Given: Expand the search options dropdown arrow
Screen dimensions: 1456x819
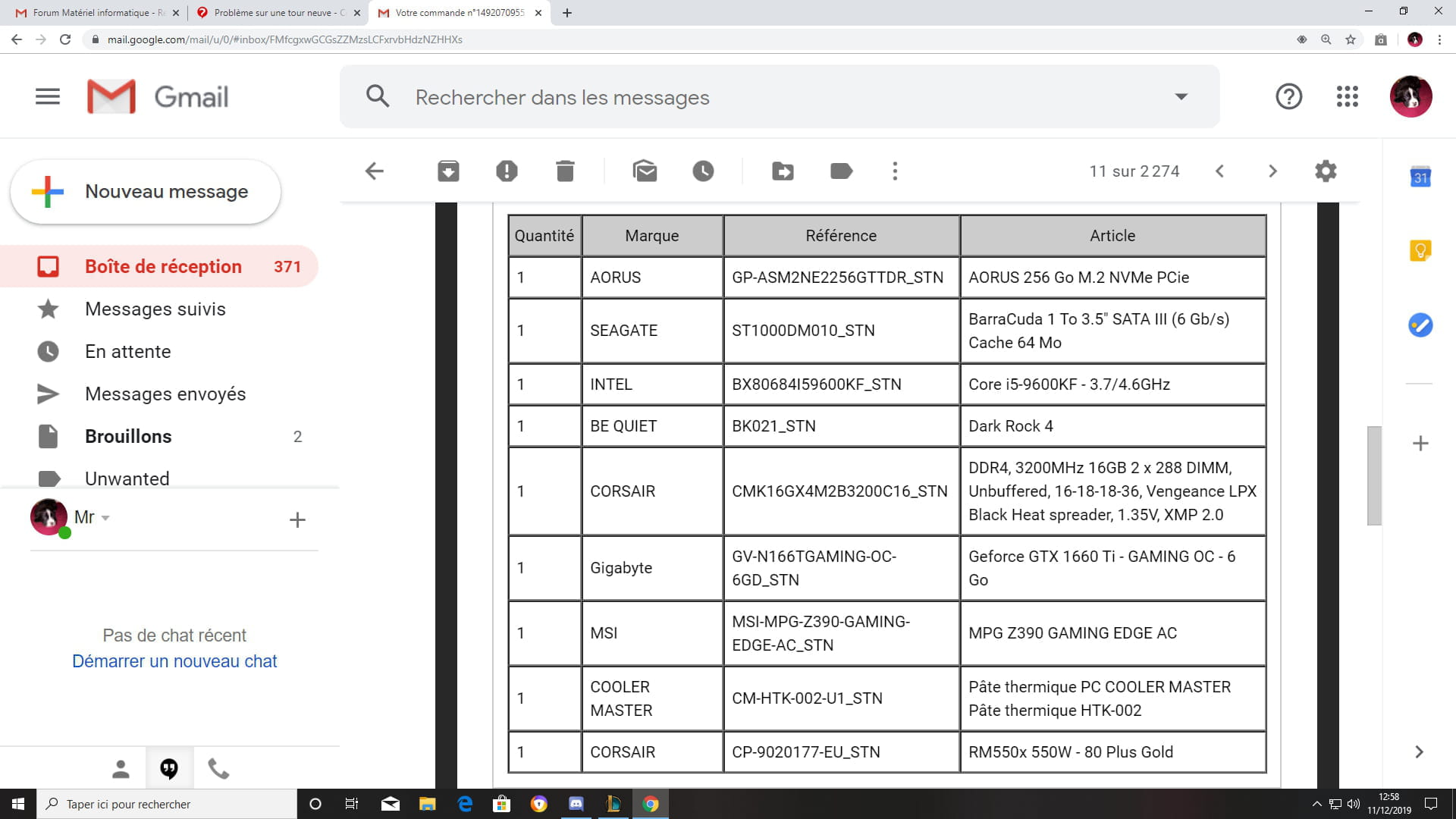Looking at the screenshot, I should click(x=1181, y=96).
